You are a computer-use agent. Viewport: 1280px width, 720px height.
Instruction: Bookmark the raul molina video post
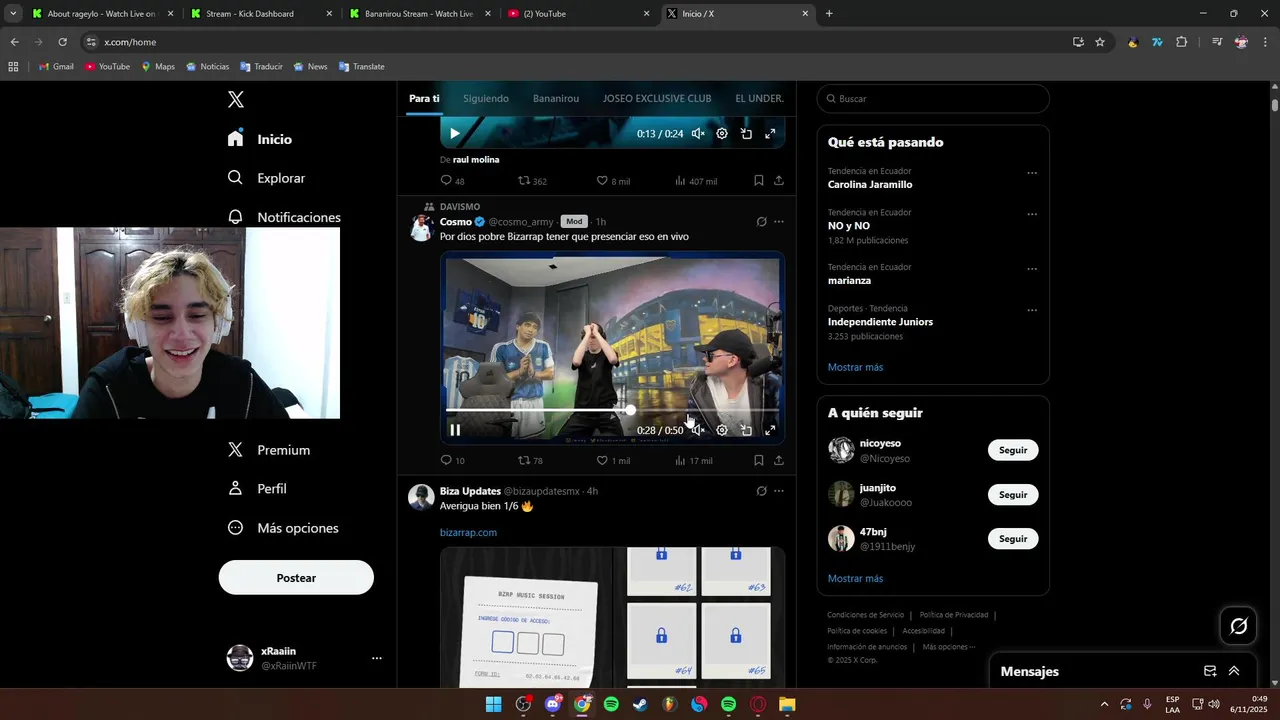759,181
